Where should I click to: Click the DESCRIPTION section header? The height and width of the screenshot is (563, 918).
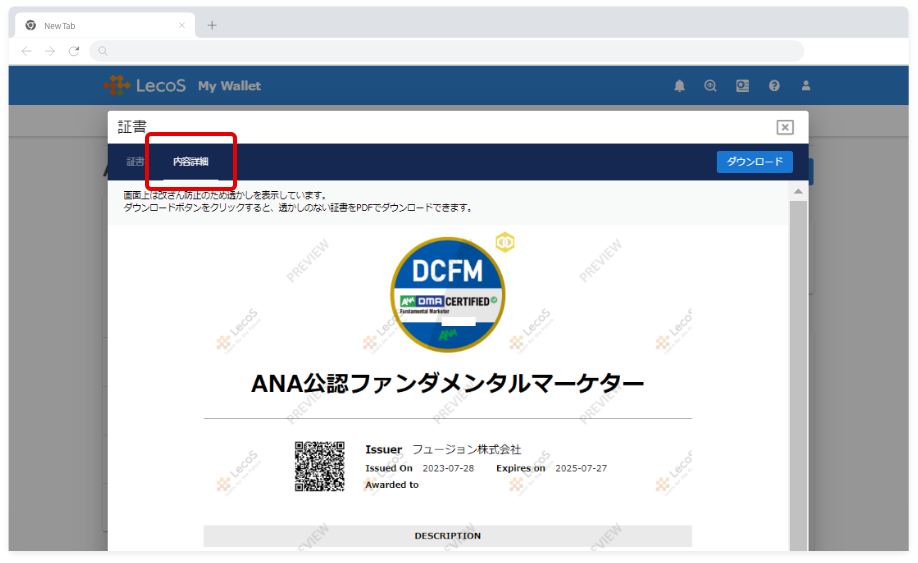pyautogui.click(x=447, y=535)
